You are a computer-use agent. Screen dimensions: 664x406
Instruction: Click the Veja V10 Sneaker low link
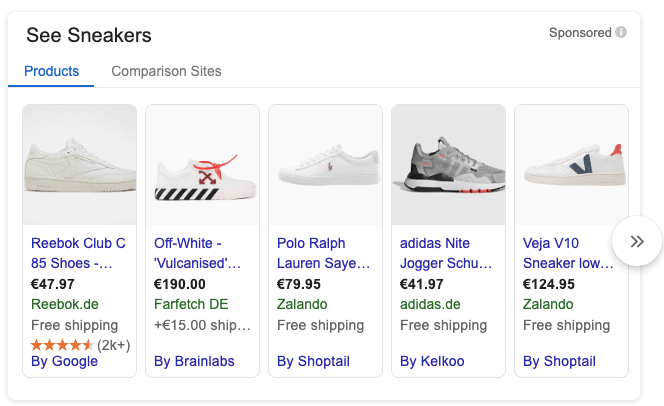566,253
